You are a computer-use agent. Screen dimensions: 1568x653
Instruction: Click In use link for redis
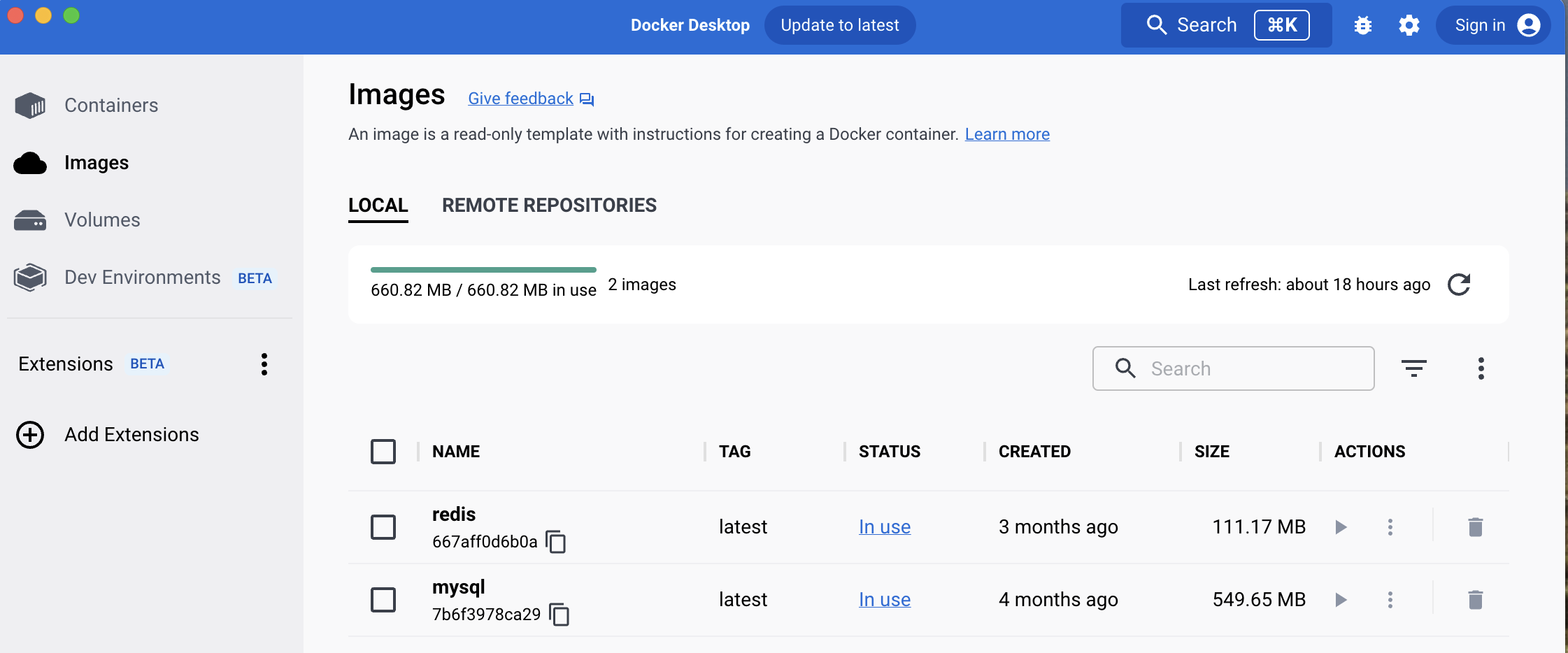tap(885, 527)
